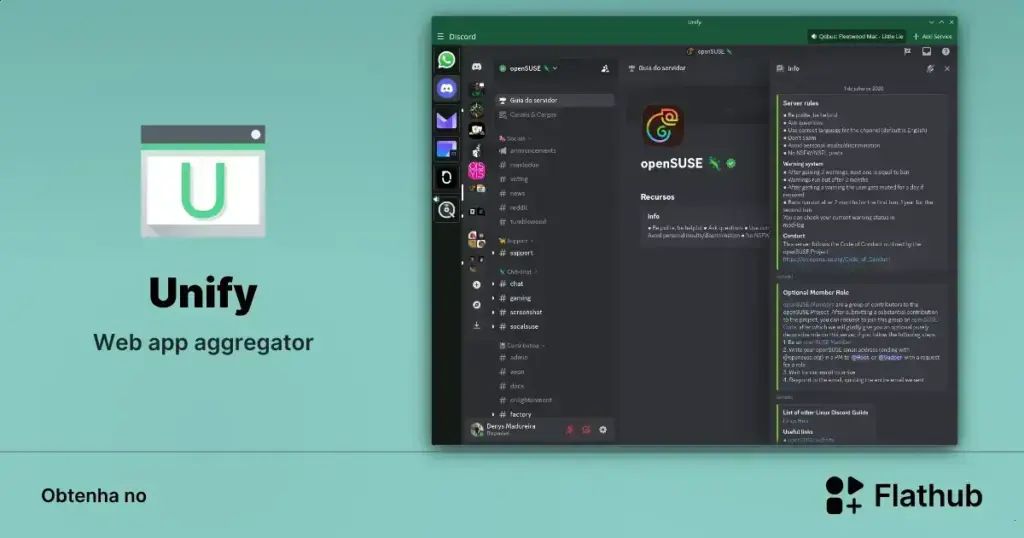The height and width of the screenshot is (538, 1024).
Task: Click the Info resource card under Recursos
Action: coord(705,226)
